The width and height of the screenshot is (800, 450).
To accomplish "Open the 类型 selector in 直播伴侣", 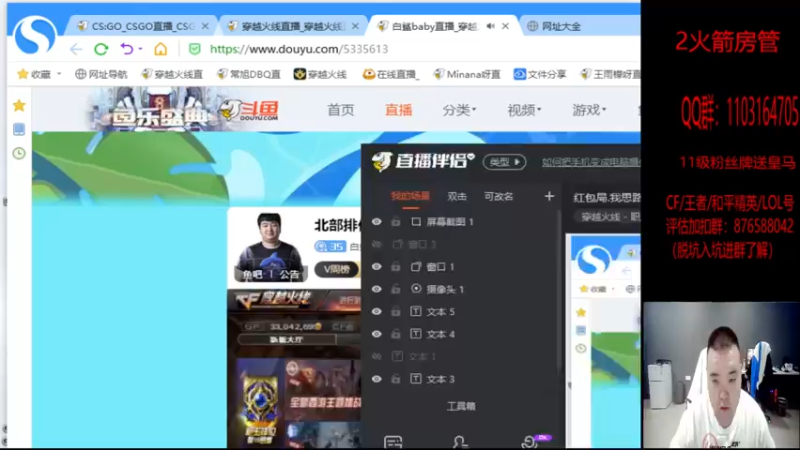I will point(504,162).
